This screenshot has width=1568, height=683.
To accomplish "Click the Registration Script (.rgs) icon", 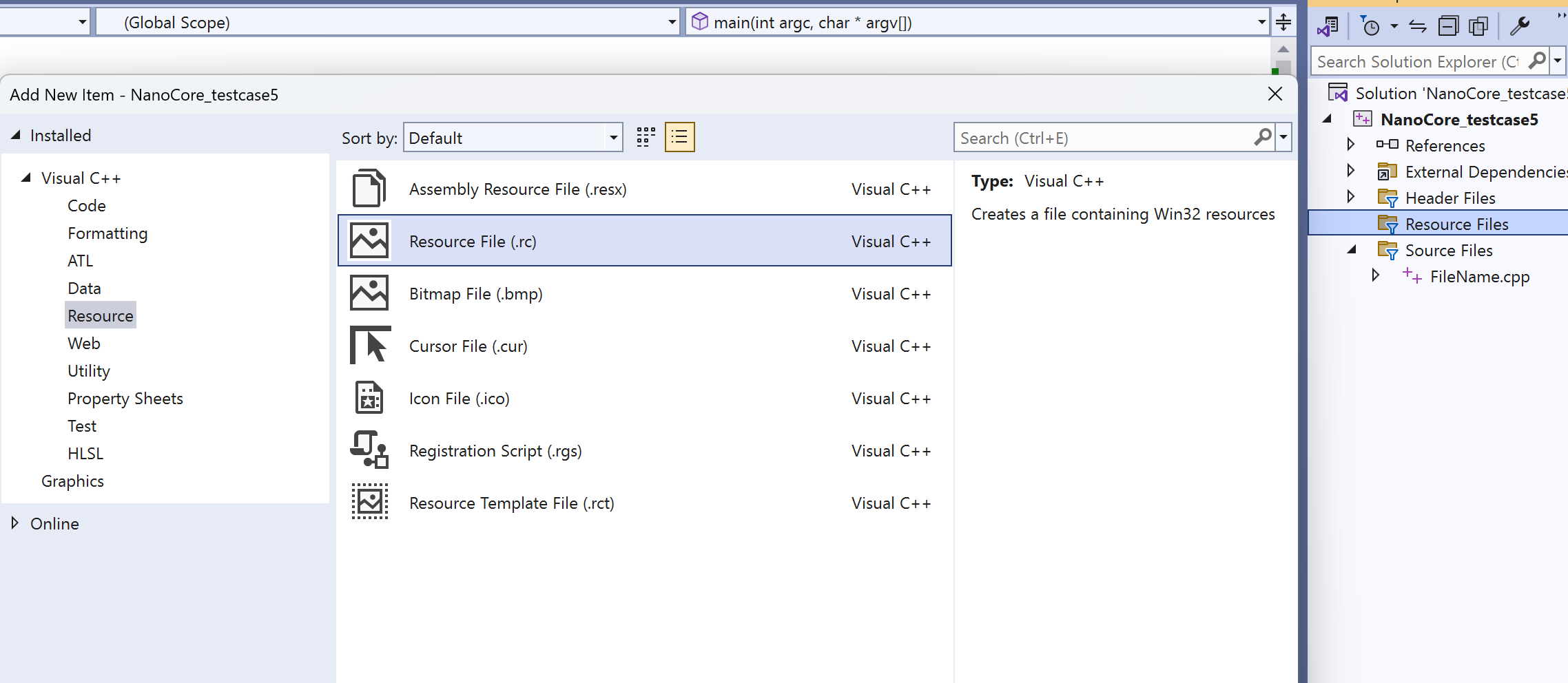I will click(x=370, y=450).
